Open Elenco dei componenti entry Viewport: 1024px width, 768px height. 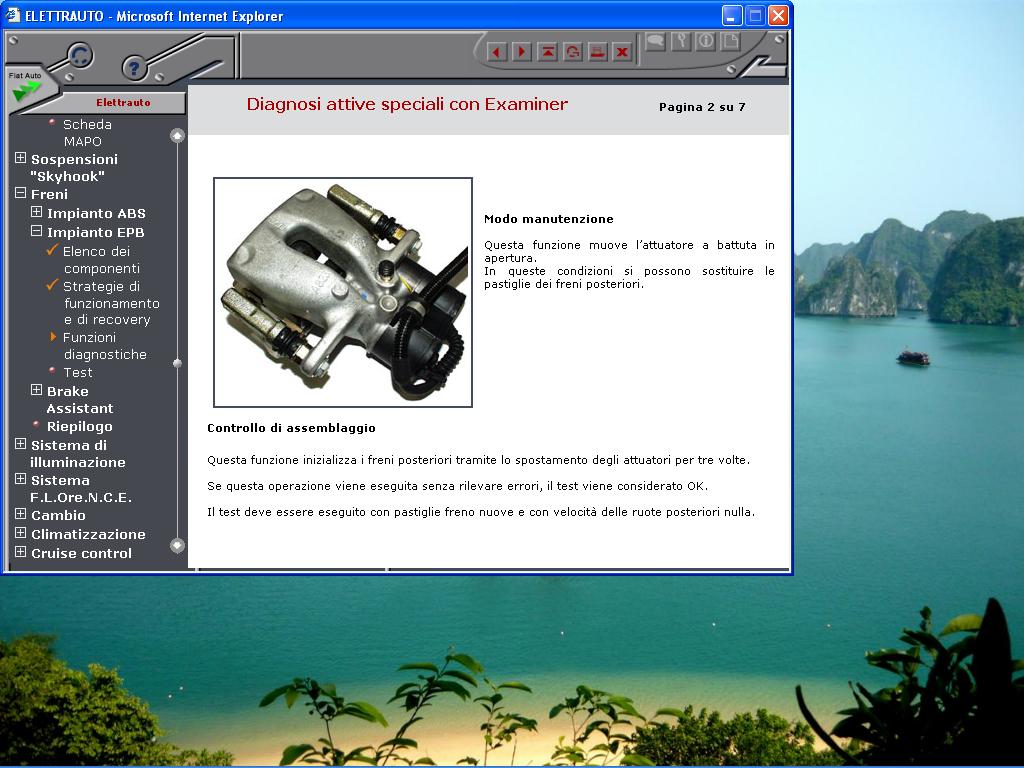[x=101, y=259]
